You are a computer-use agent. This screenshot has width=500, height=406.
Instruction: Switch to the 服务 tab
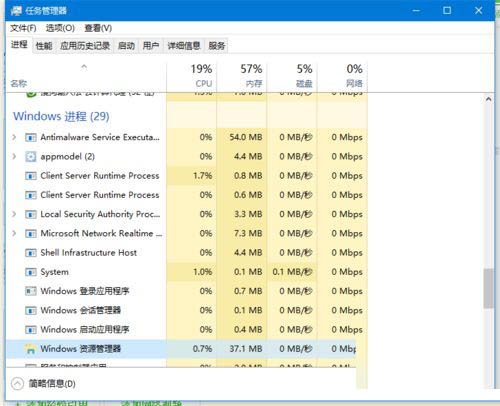point(217,46)
